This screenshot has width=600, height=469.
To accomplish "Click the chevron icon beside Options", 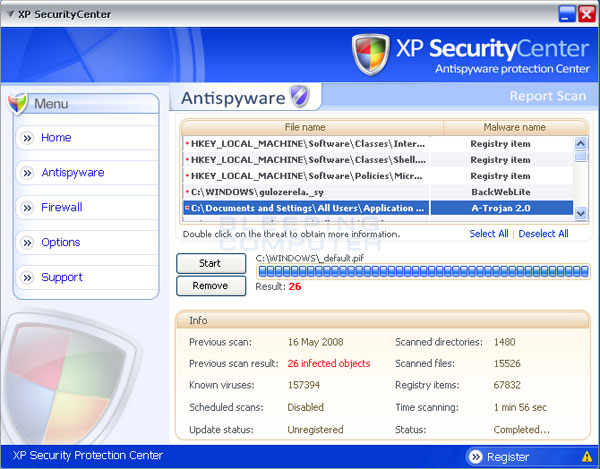I will (27, 243).
